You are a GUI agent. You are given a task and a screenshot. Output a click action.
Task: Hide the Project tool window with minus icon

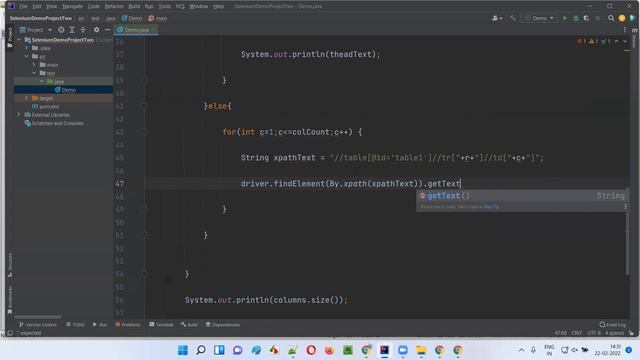[x=107, y=30]
